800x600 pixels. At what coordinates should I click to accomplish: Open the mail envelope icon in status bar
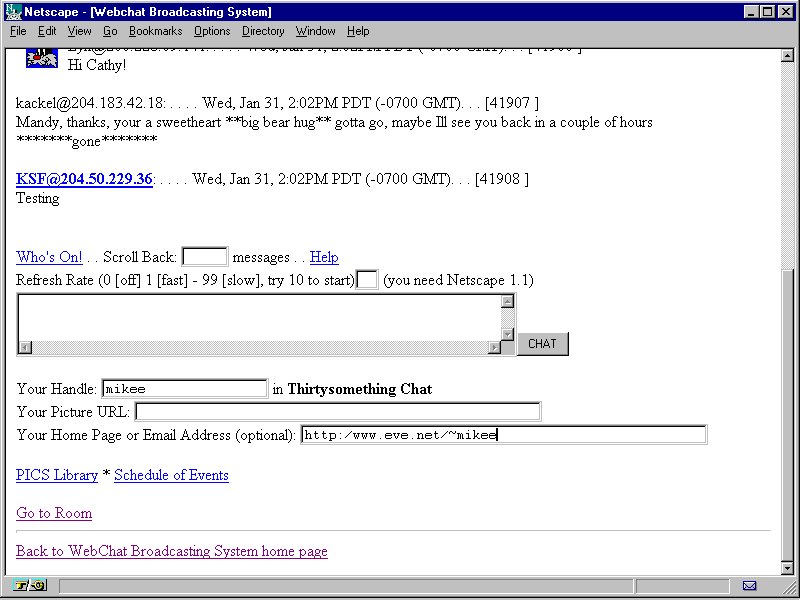click(749, 585)
